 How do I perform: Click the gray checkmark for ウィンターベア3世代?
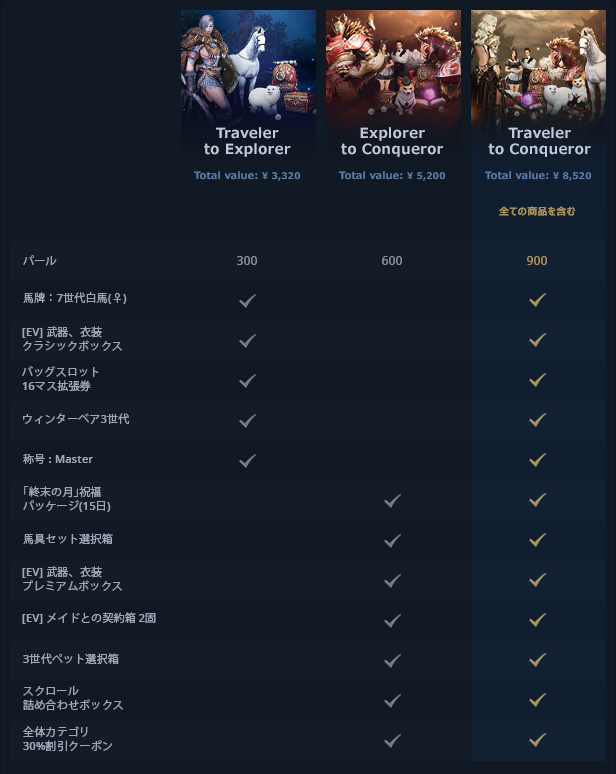click(247, 421)
